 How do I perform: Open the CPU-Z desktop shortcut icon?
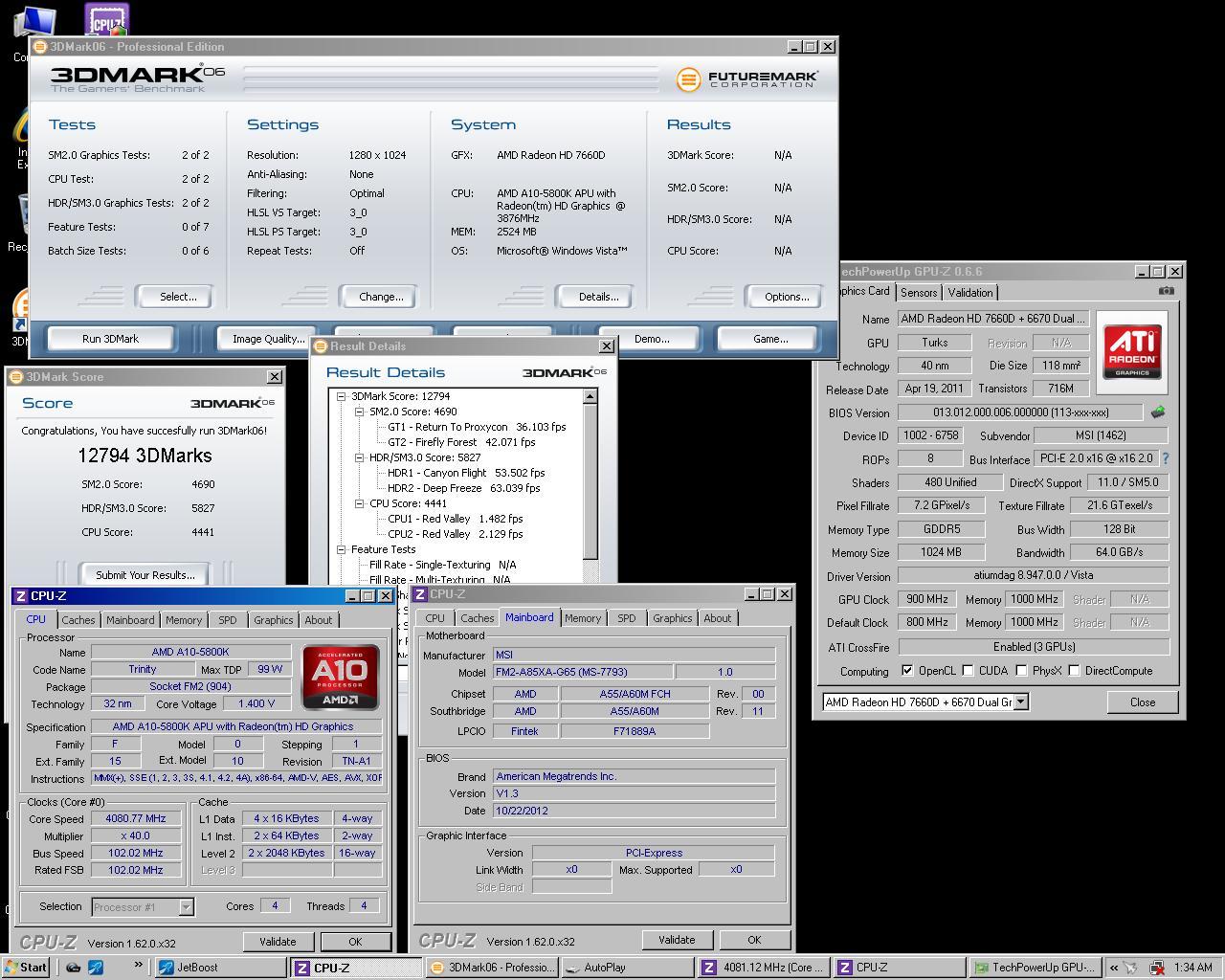106,18
